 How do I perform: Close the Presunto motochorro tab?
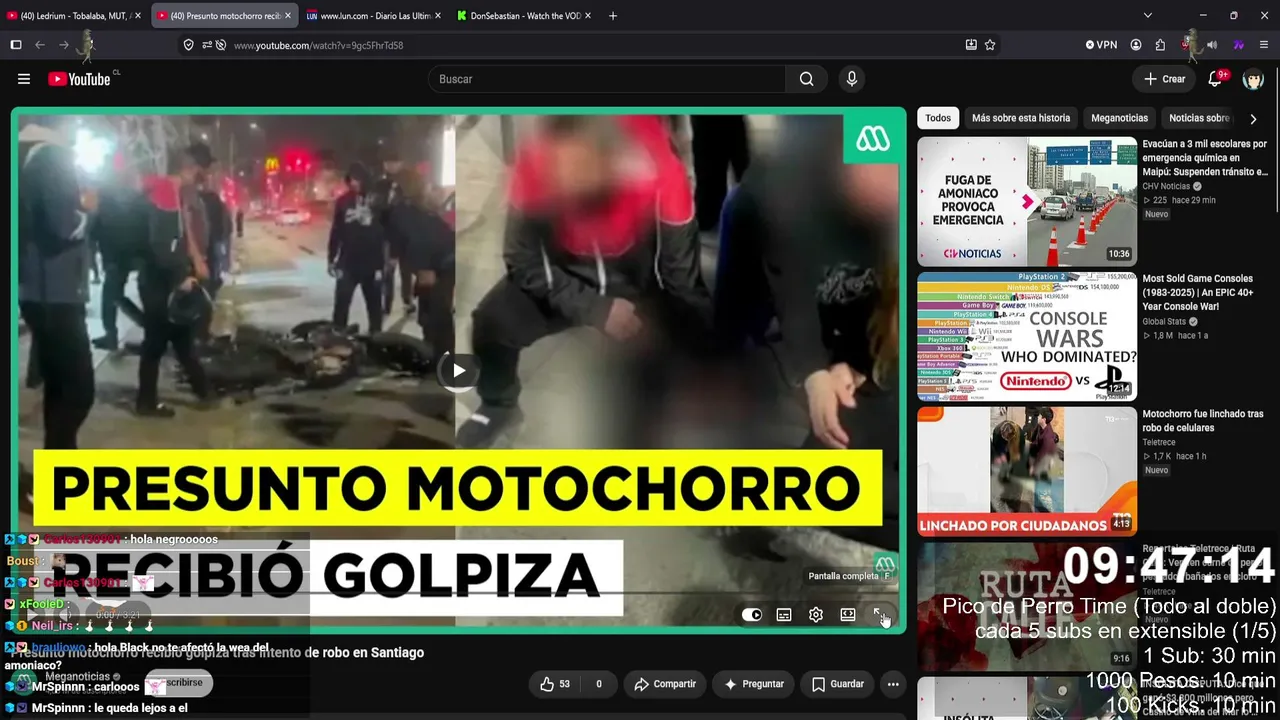coord(288,16)
